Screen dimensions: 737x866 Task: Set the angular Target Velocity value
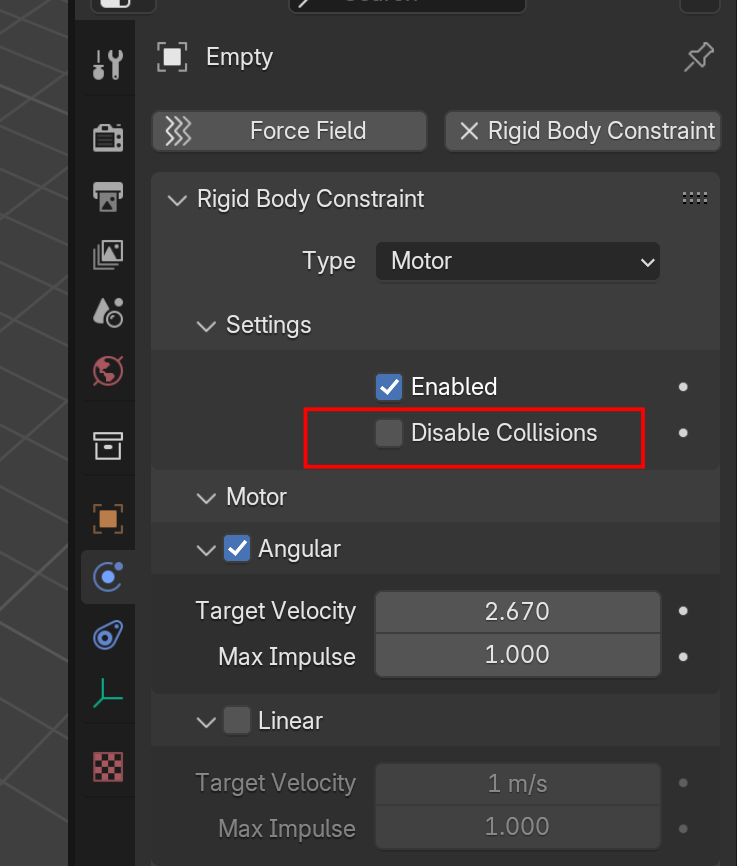click(517, 611)
